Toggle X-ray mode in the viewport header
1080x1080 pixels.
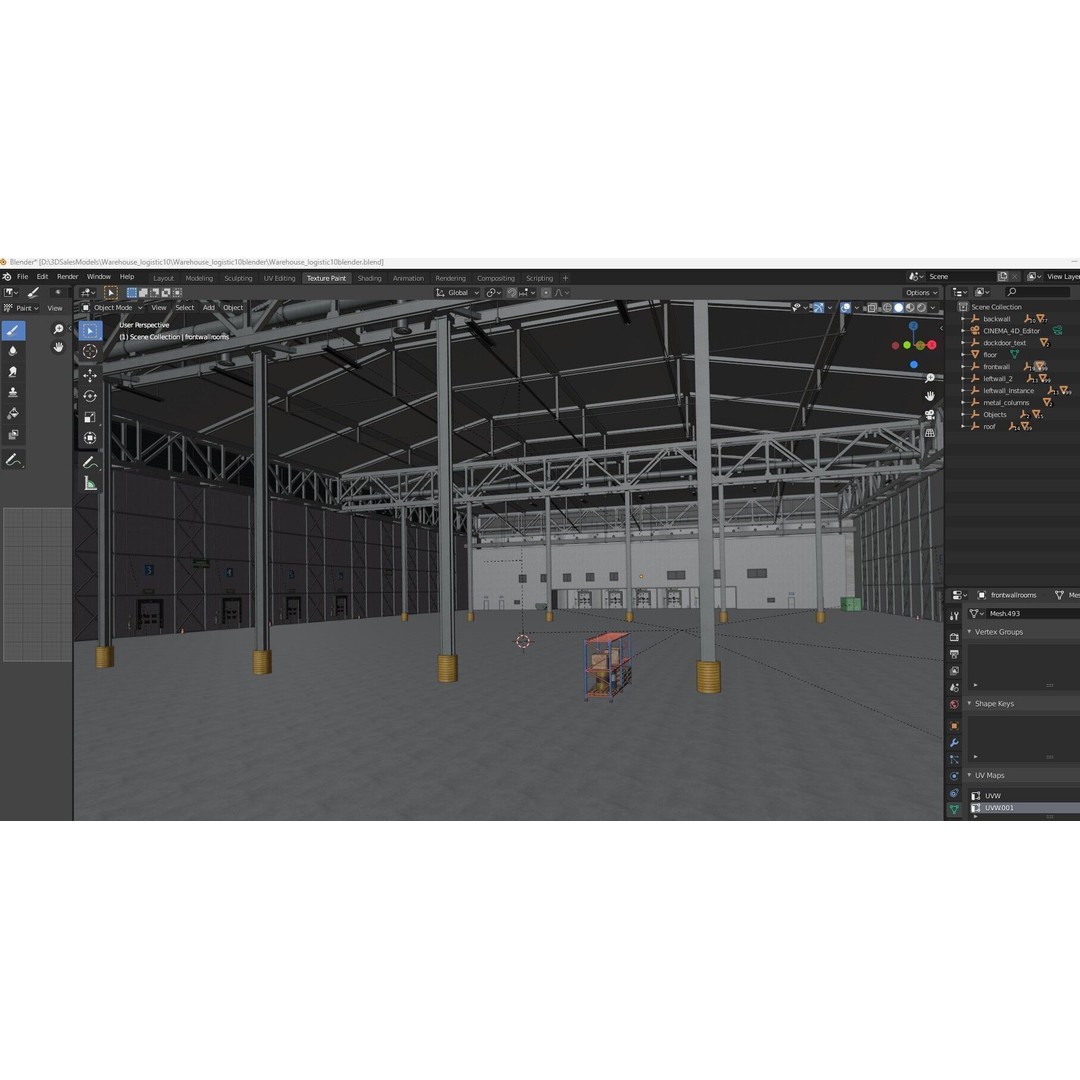pos(873,308)
